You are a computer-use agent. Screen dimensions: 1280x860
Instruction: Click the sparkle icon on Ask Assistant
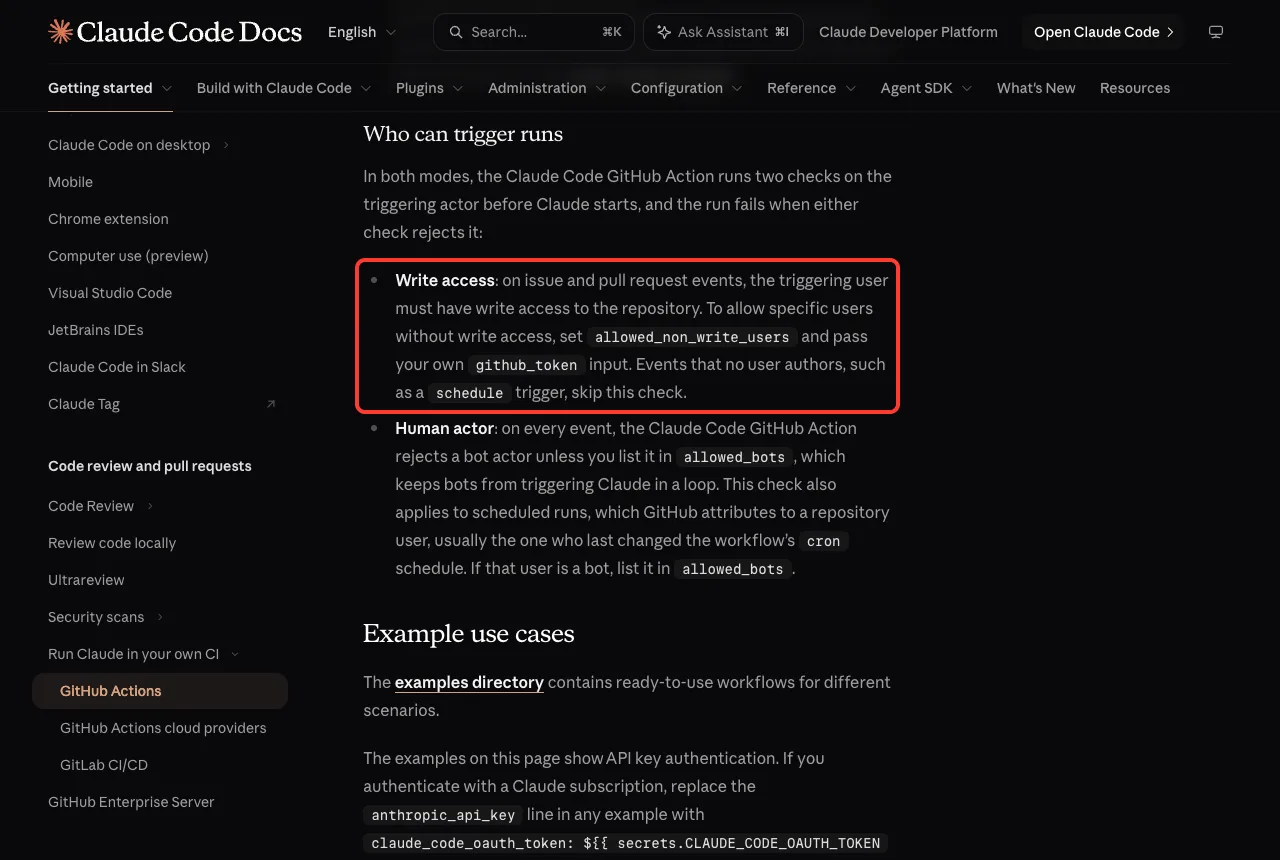click(x=664, y=32)
